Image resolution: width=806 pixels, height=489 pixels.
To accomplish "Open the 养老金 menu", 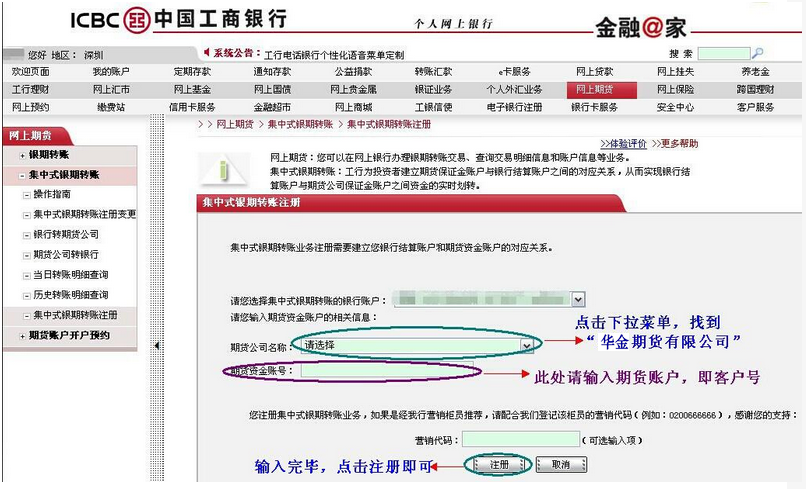I will pyautogui.click(x=756, y=71).
